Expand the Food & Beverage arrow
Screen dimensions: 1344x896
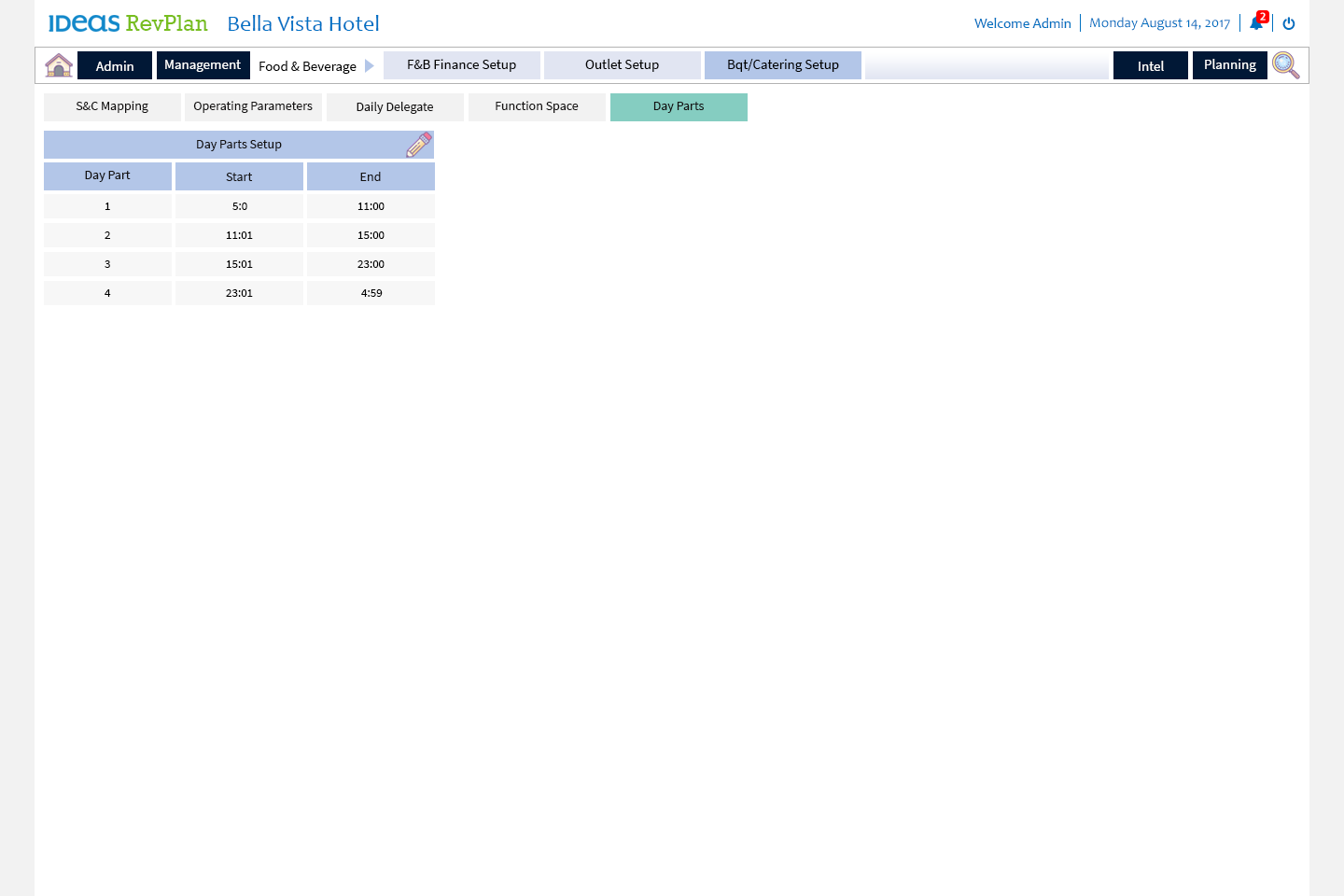tap(370, 65)
